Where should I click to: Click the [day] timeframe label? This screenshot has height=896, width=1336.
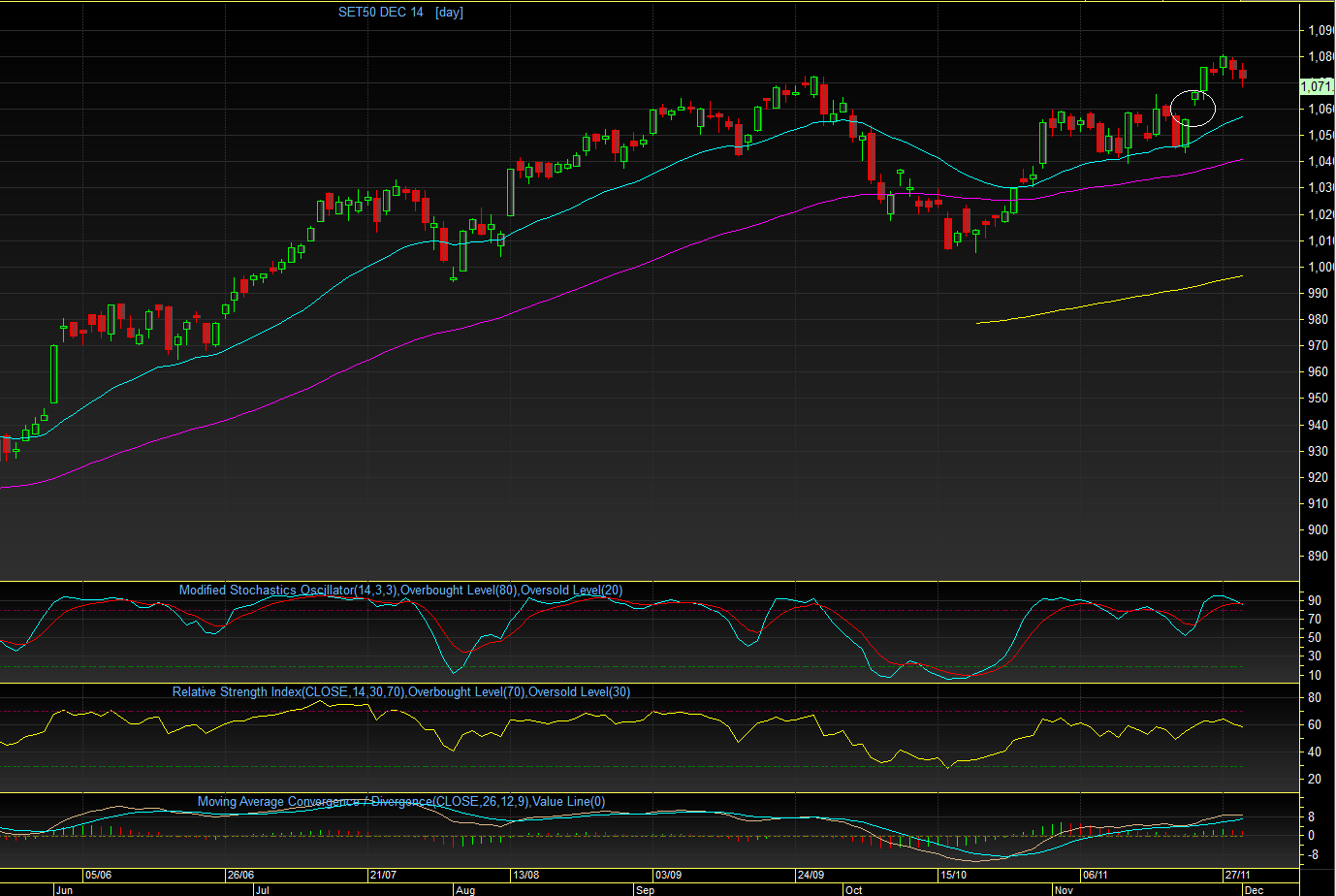[449, 13]
